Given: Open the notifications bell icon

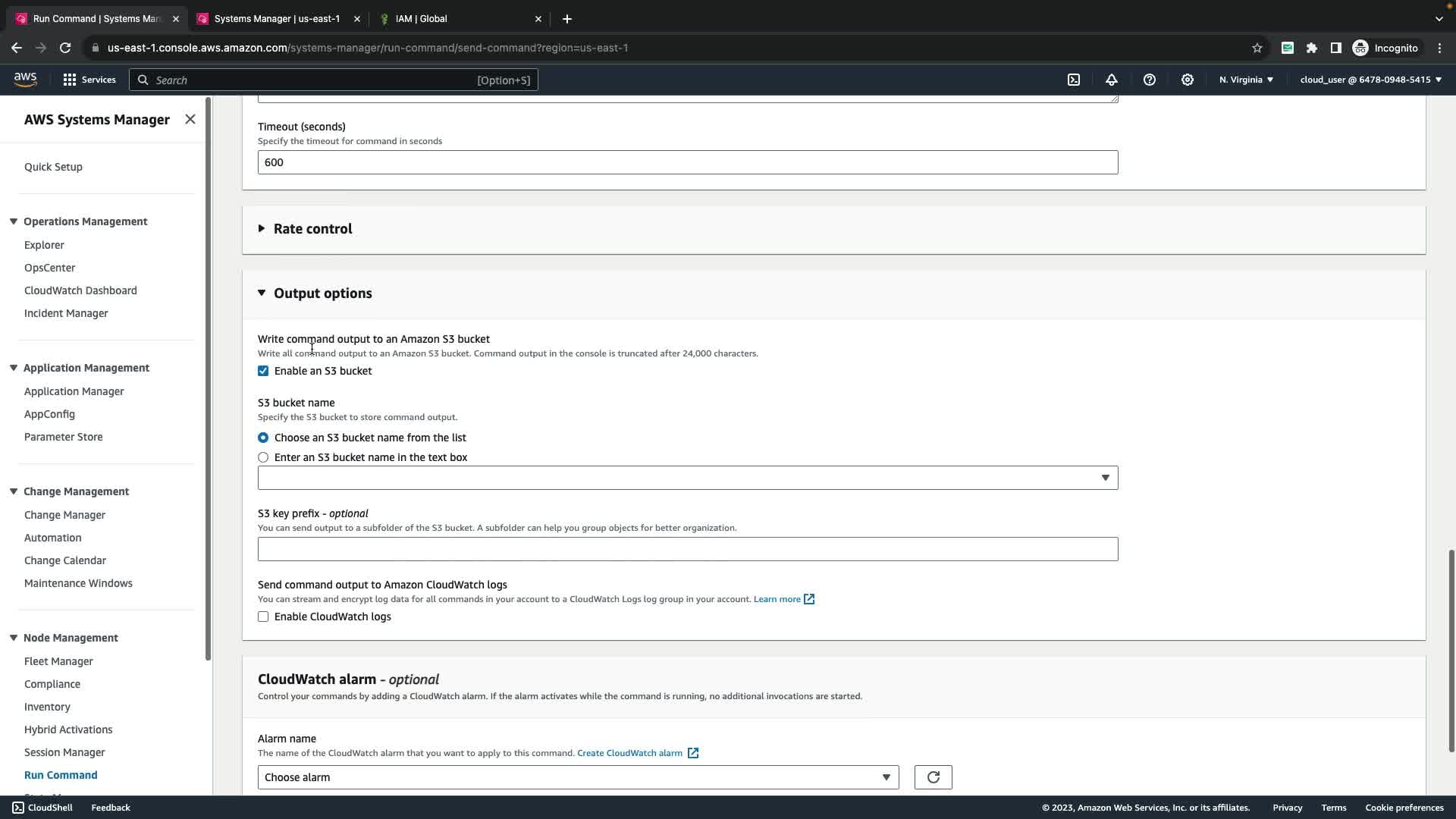Looking at the screenshot, I should 1112,80.
